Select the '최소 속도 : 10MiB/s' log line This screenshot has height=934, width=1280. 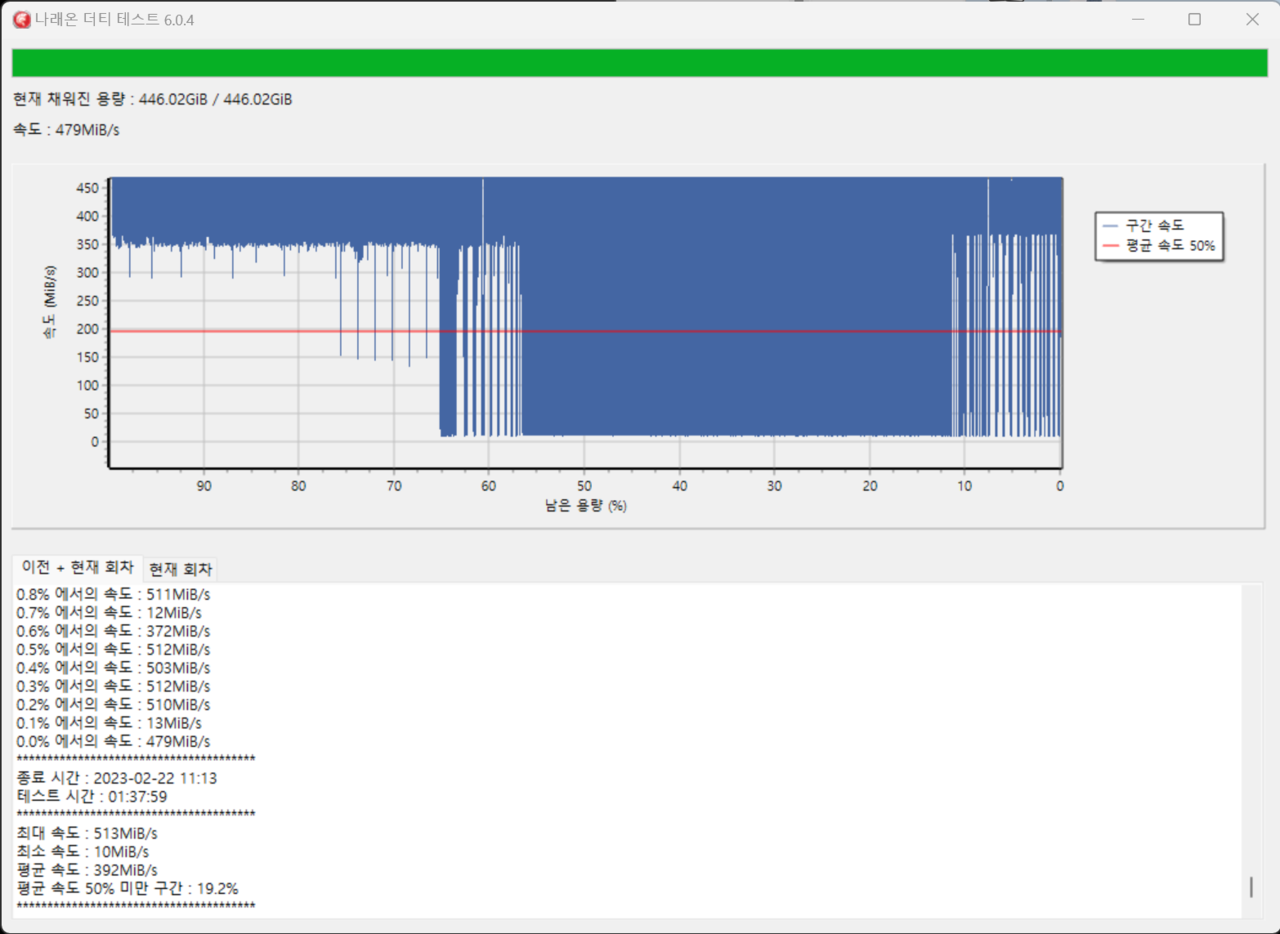[83, 852]
